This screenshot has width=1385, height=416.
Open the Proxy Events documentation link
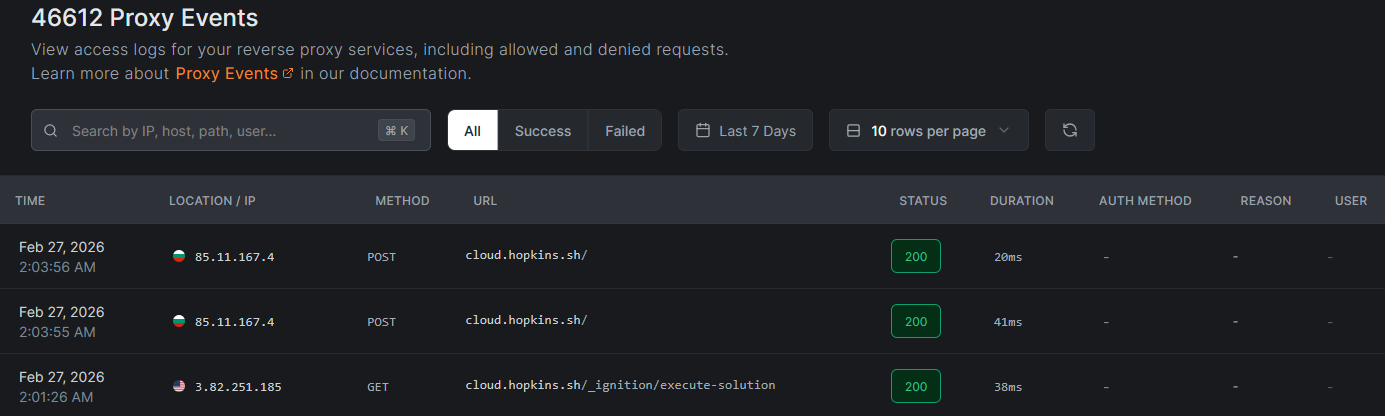click(227, 73)
